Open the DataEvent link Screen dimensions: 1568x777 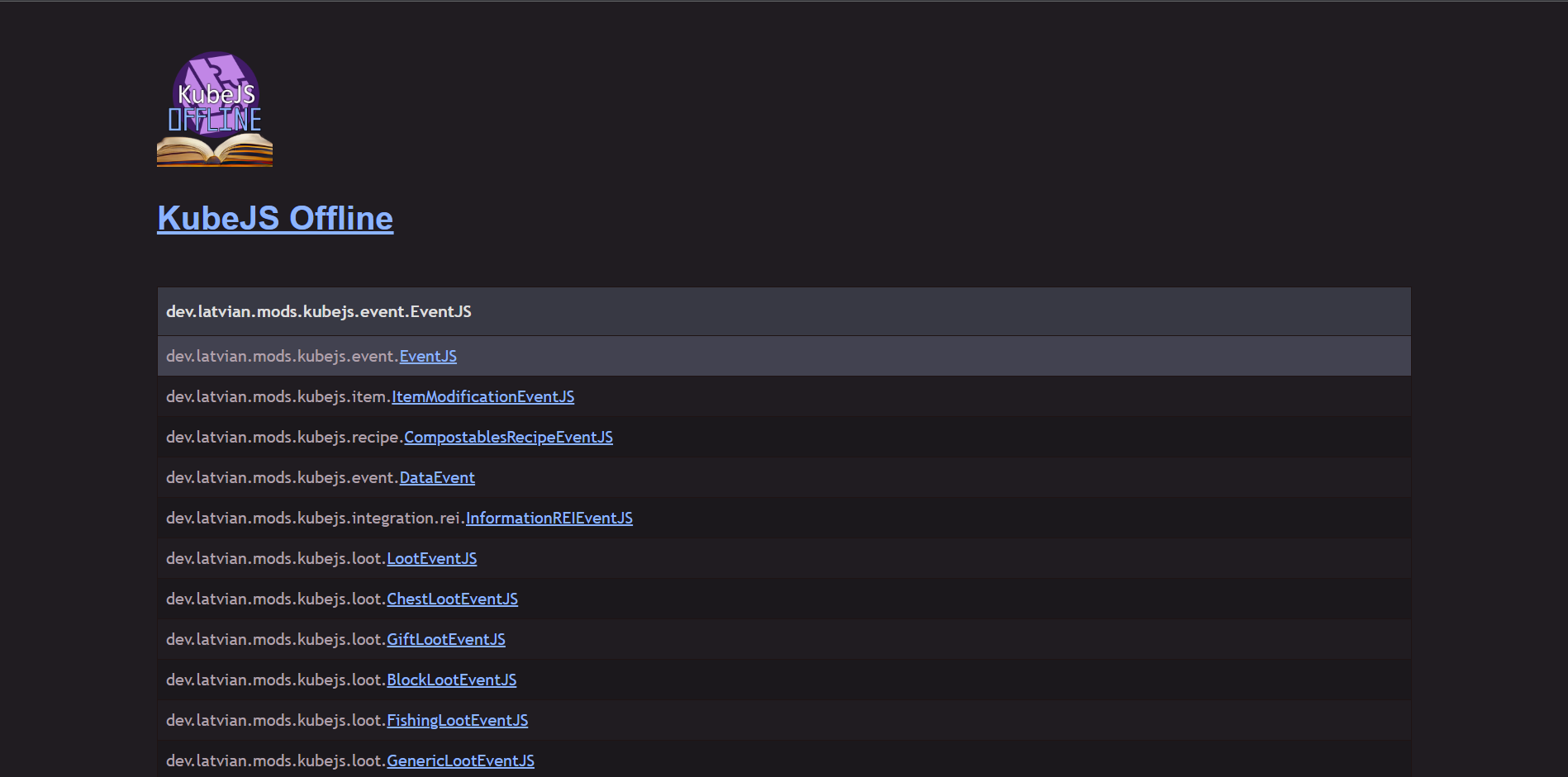point(437,478)
